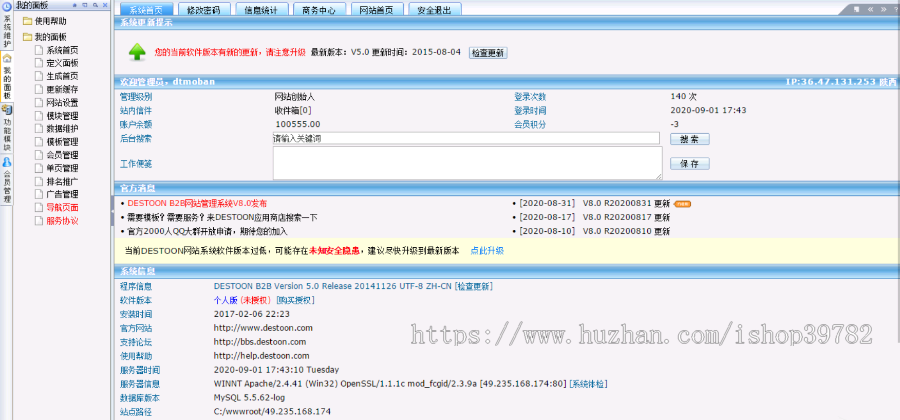
Task: Click the sidebar collapse handle on divider
Action: (x=112, y=210)
